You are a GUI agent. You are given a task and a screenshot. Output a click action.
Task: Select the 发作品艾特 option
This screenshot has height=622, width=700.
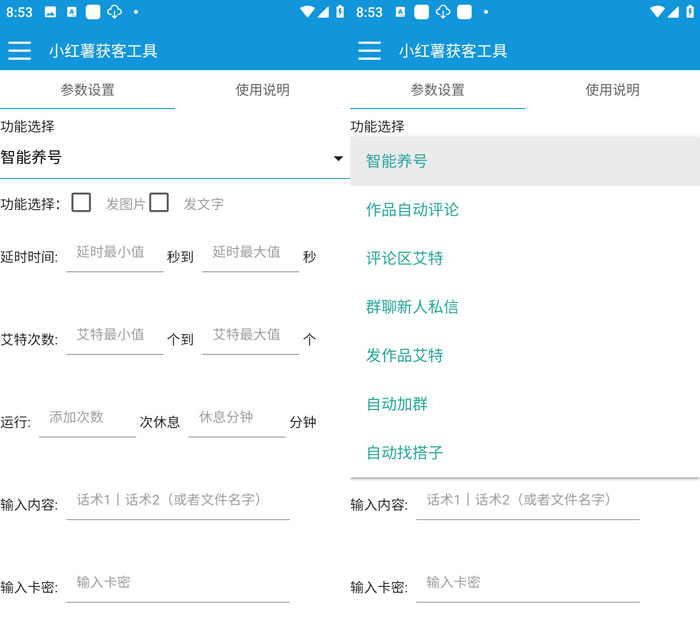click(x=404, y=355)
